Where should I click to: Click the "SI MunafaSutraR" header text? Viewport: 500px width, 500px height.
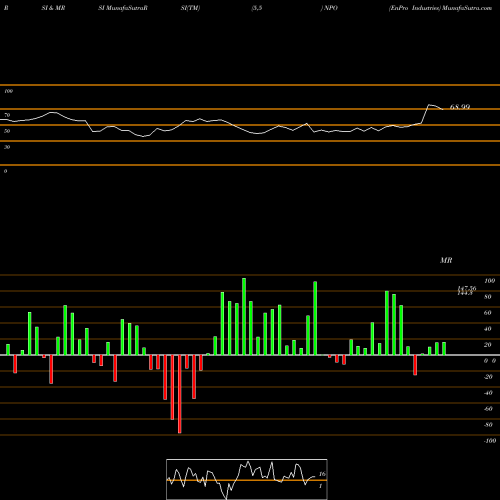pos(123,8)
